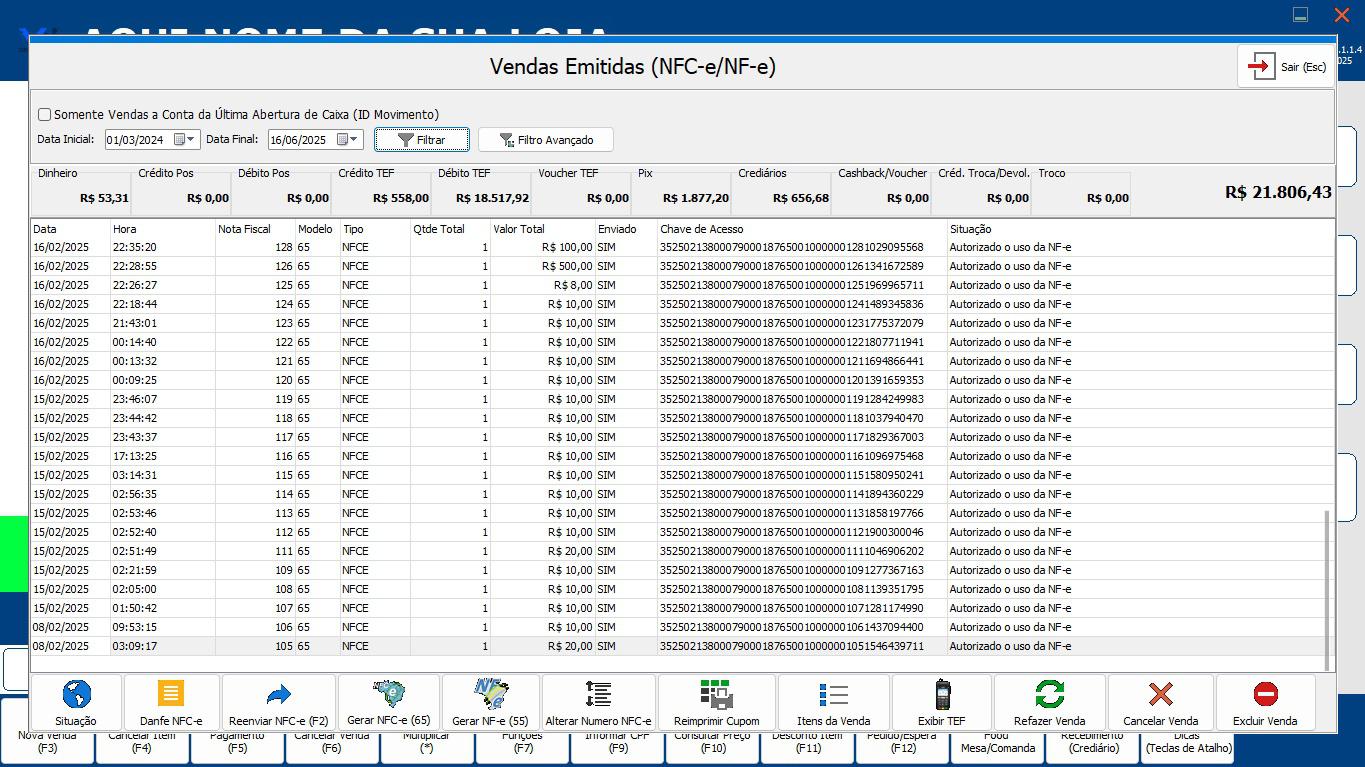Click the Filtrar button

(x=422, y=140)
